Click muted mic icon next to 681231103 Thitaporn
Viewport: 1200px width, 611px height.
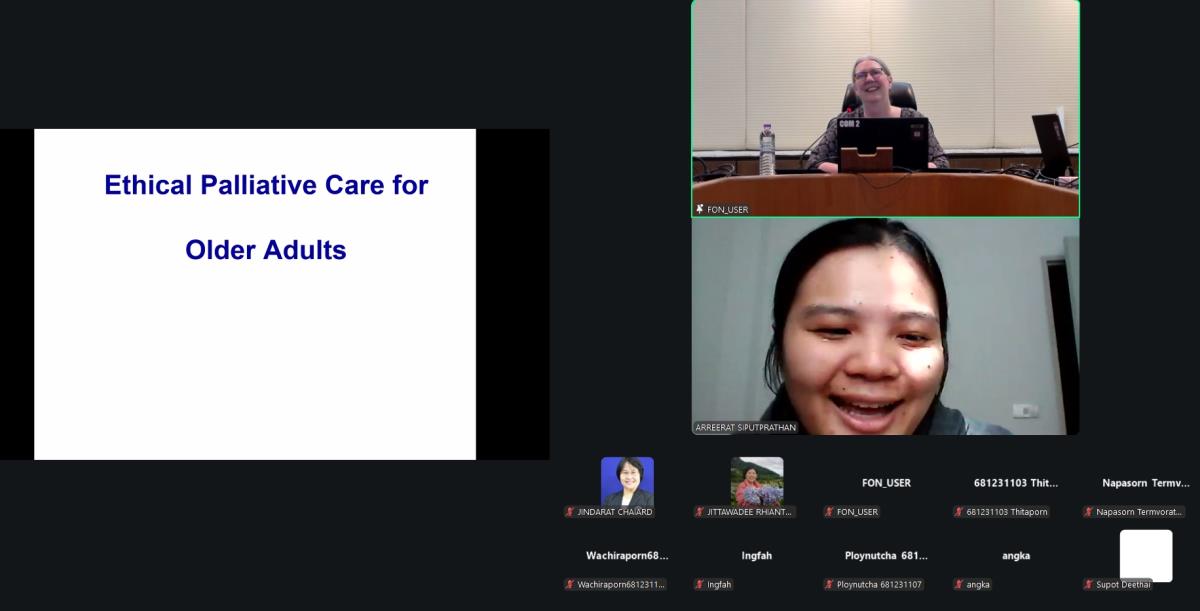(x=959, y=512)
